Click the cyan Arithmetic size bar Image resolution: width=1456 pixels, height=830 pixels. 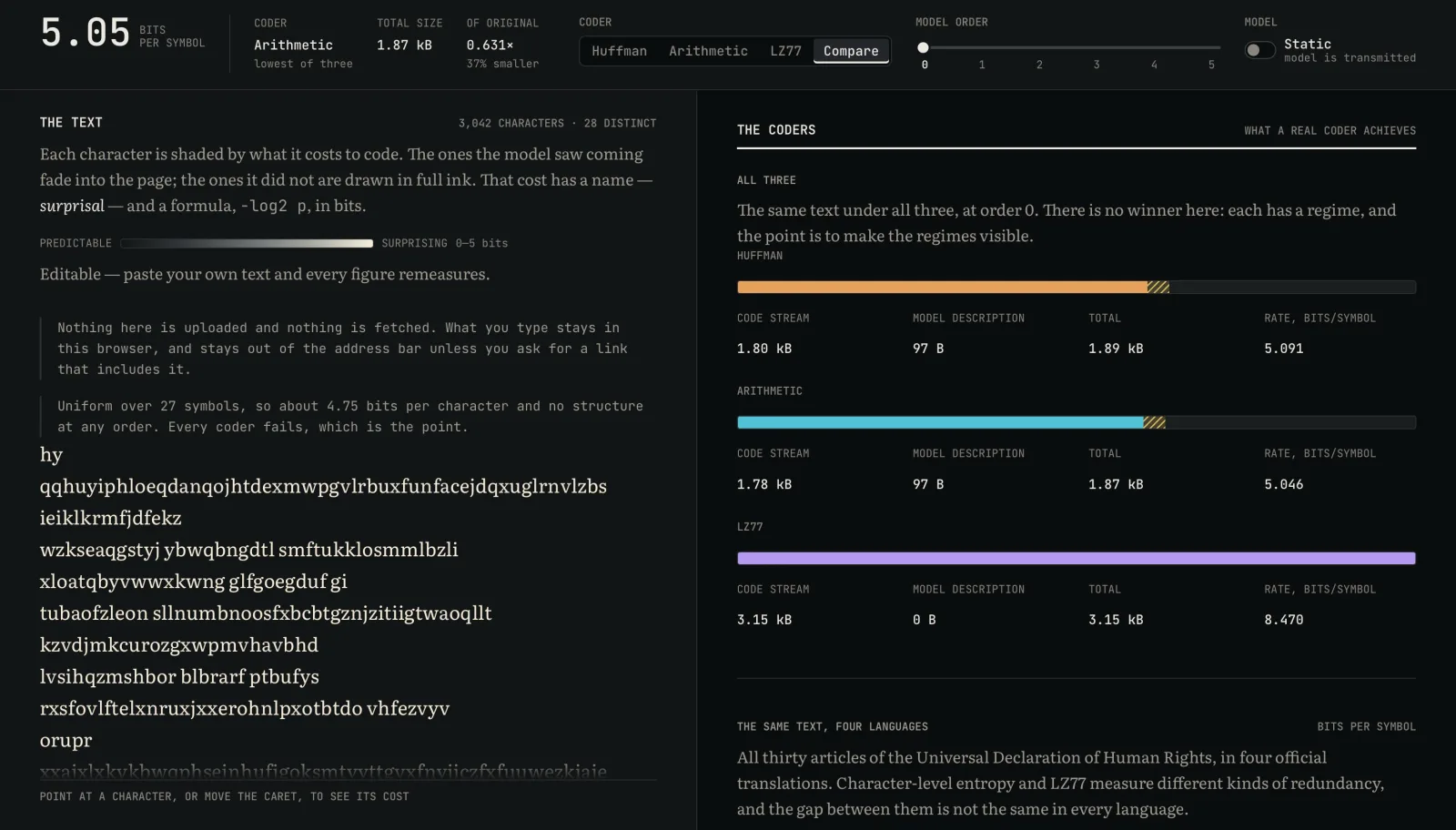point(940,422)
